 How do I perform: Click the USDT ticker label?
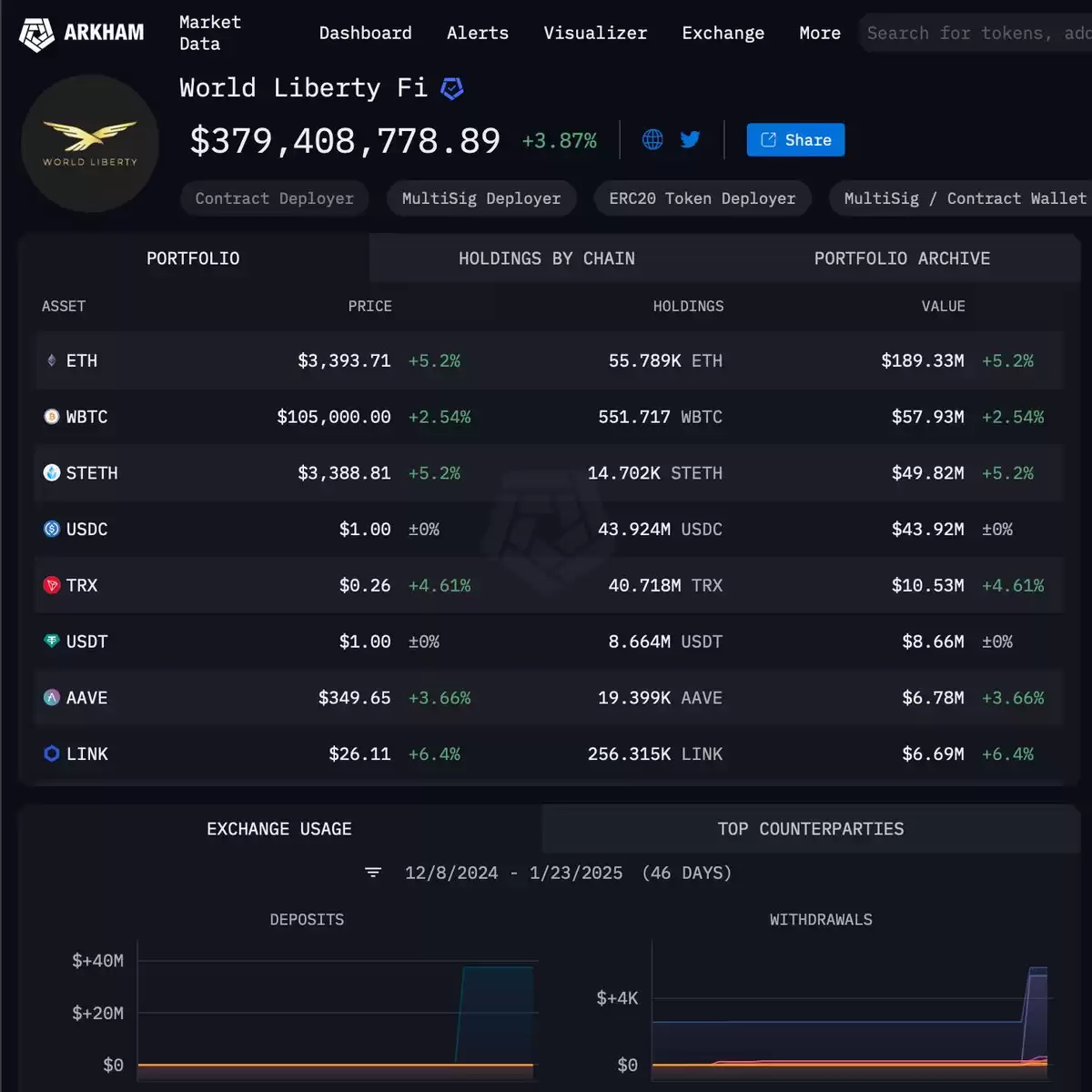click(86, 642)
